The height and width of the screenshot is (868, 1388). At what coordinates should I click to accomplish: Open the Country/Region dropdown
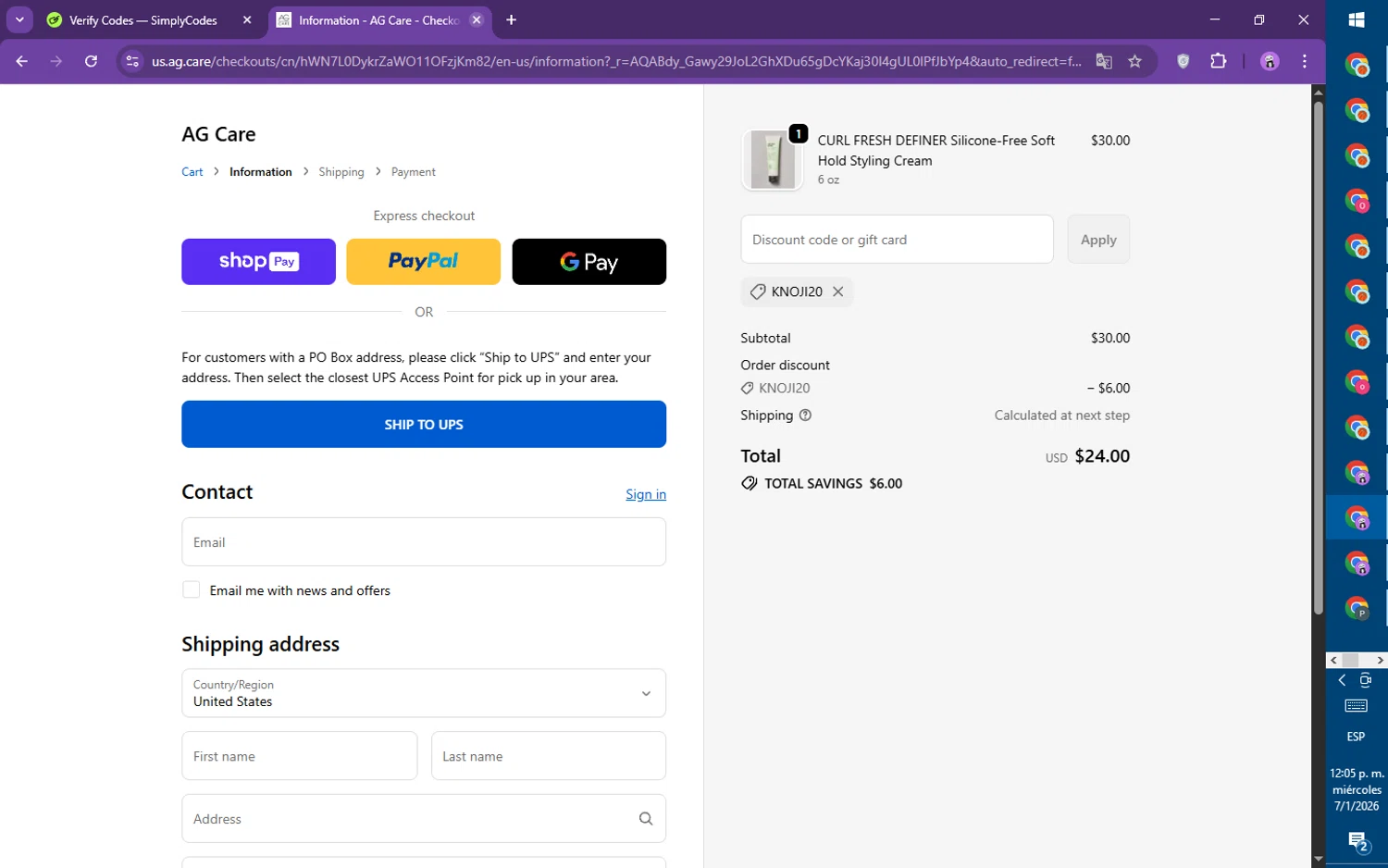tap(424, 693)
